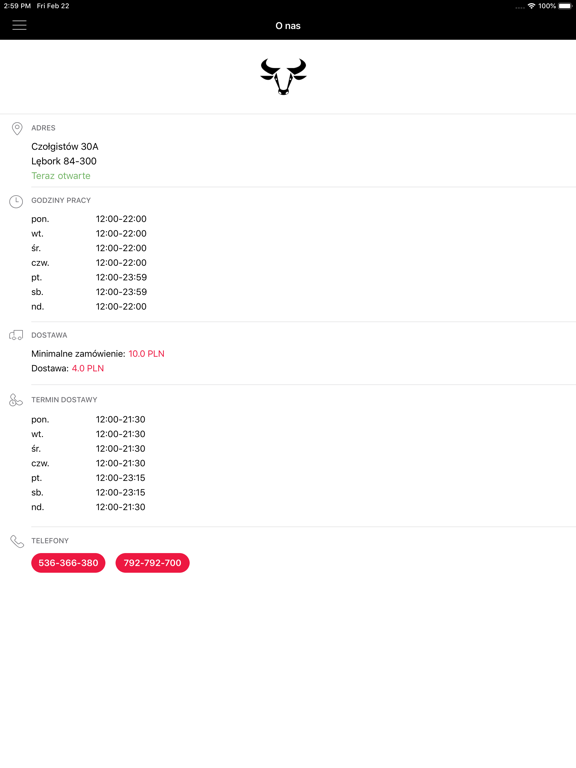
Task: Select '12:00-21:30' for pon. delivery time
Action: point(120,419)
